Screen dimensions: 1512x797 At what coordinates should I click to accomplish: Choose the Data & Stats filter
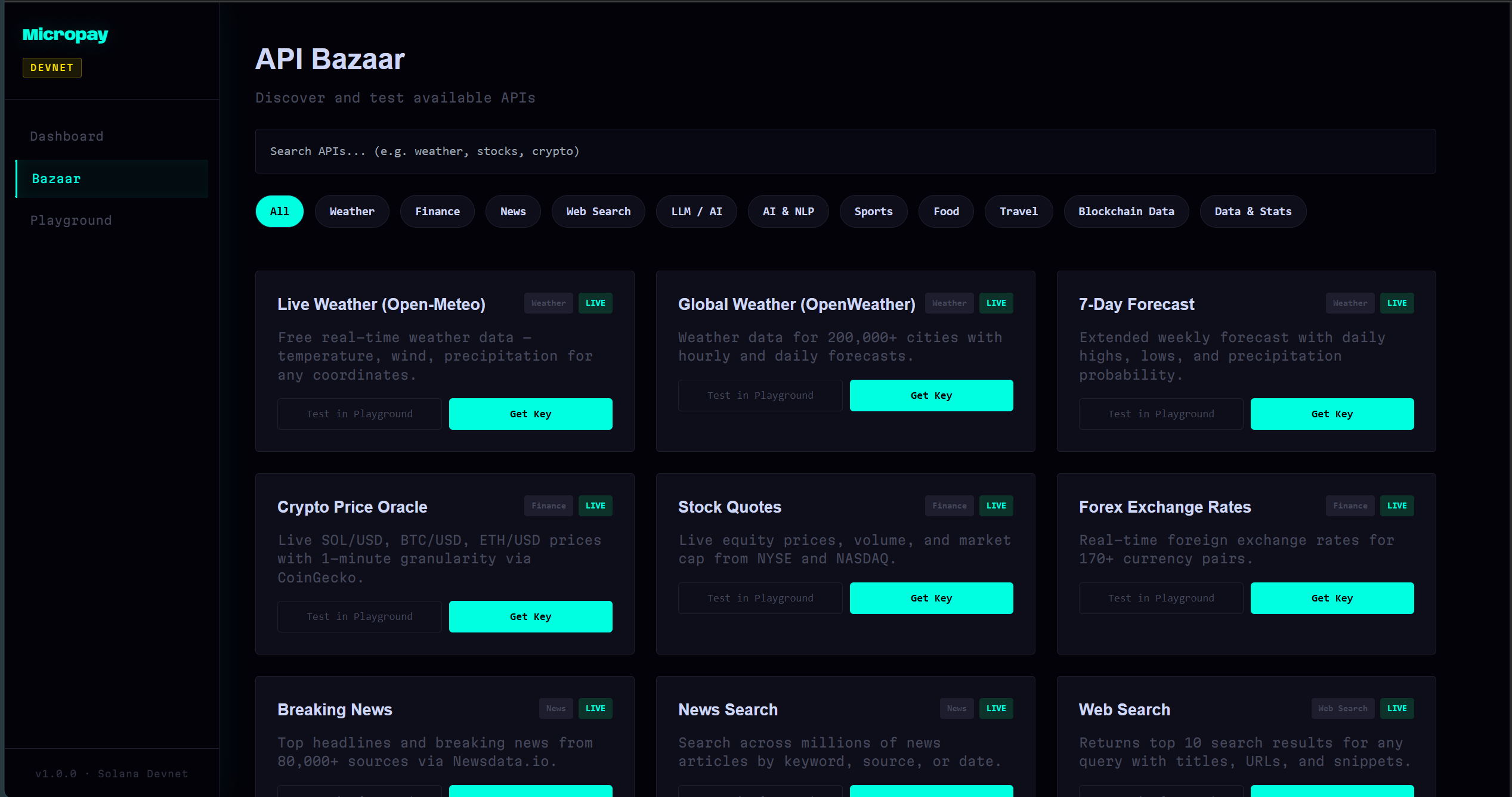[x=1253, y=212]
